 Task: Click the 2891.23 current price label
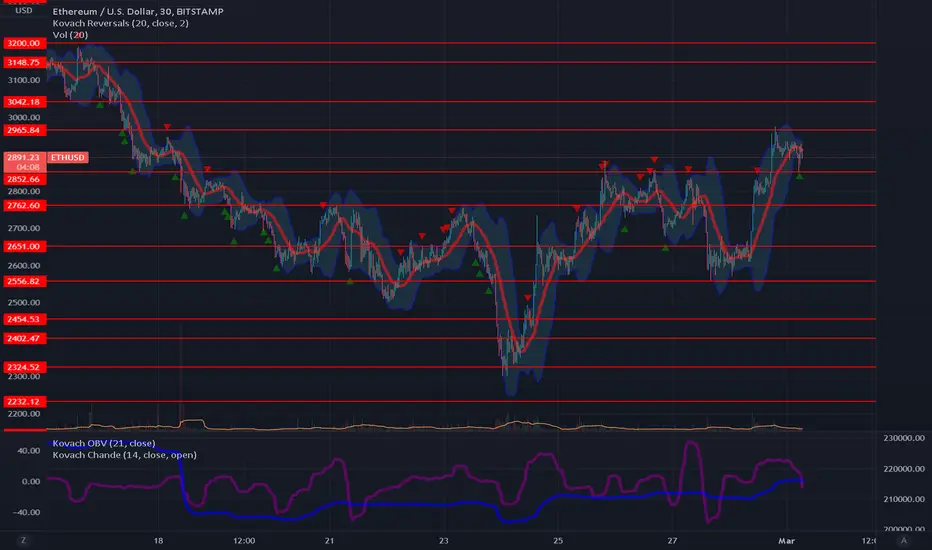tap(24, 158)
